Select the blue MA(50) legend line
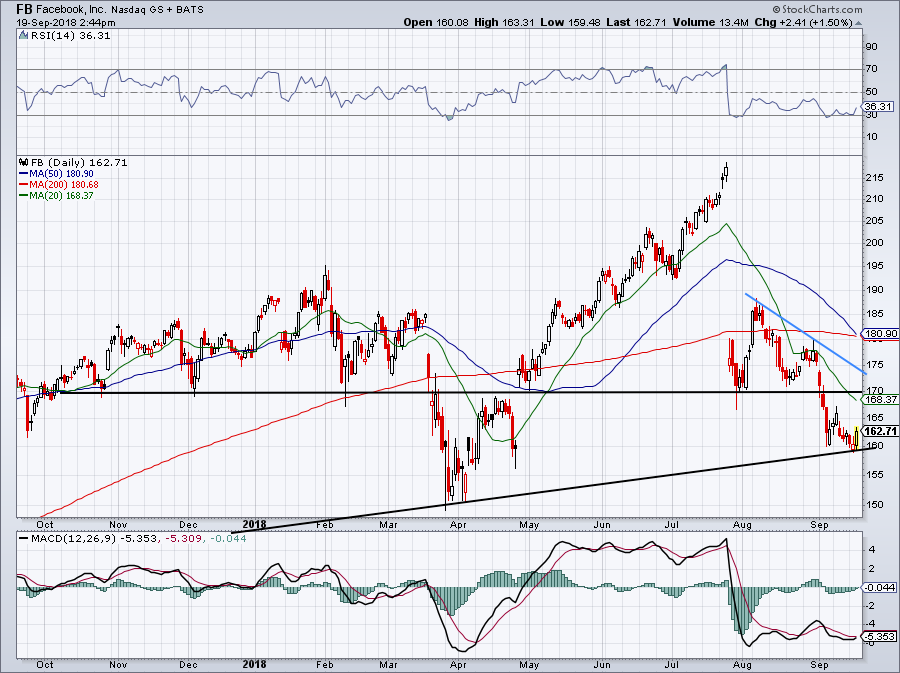Screen dimensions: 900x673 coord(24,174)
